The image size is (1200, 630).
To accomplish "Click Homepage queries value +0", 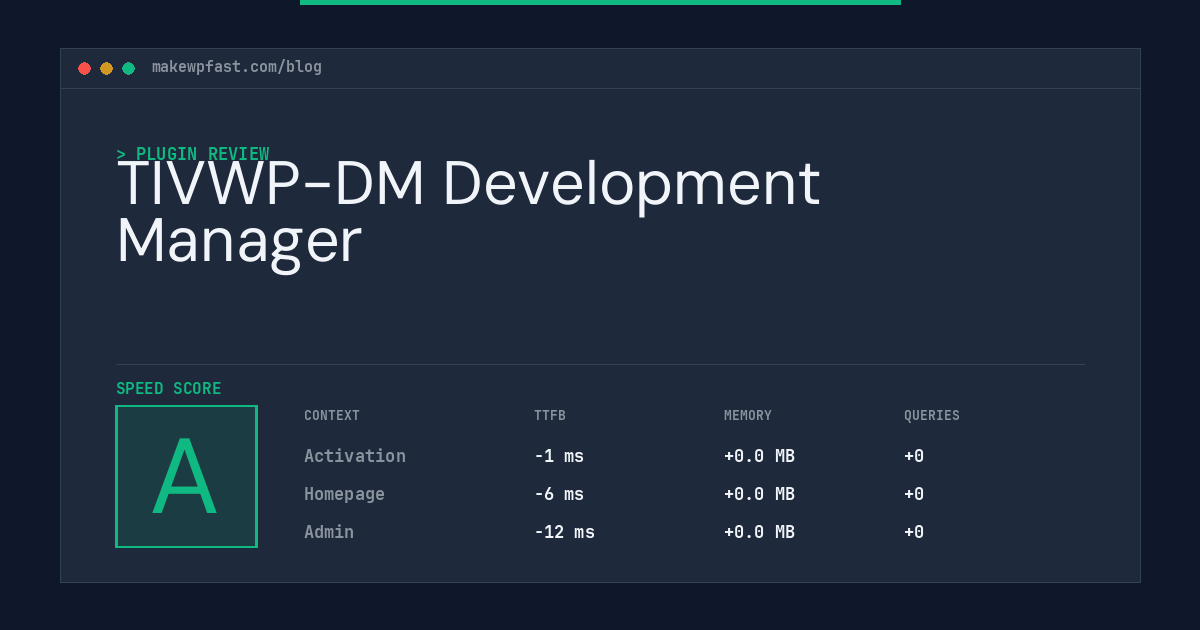I will pyautogui.click(x=914, y=494).
